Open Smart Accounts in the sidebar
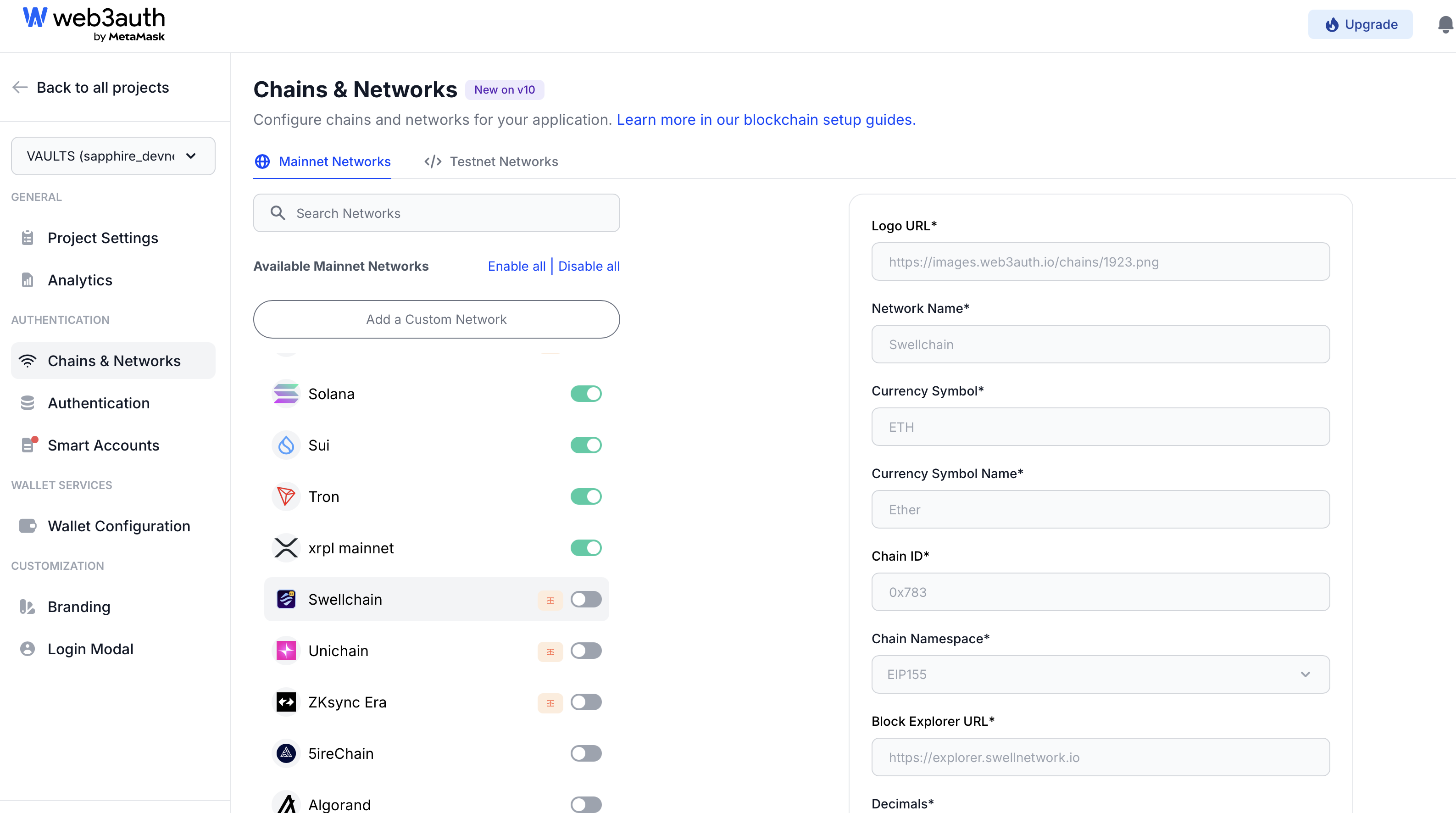The height and width of the screenshot is (813, 1456). point(103,445)
